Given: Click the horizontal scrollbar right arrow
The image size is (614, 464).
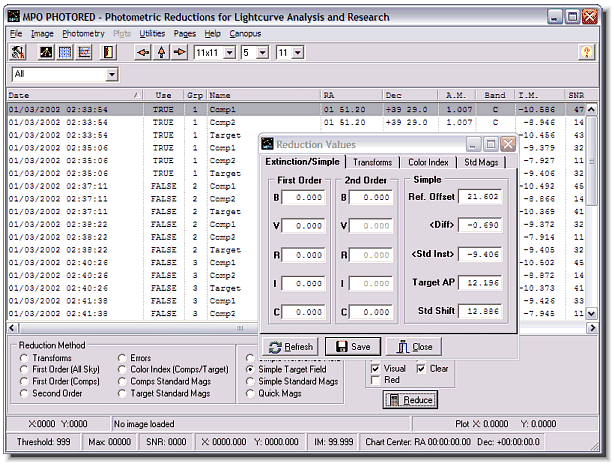Looking at the screenshot, I should (592, 328).
